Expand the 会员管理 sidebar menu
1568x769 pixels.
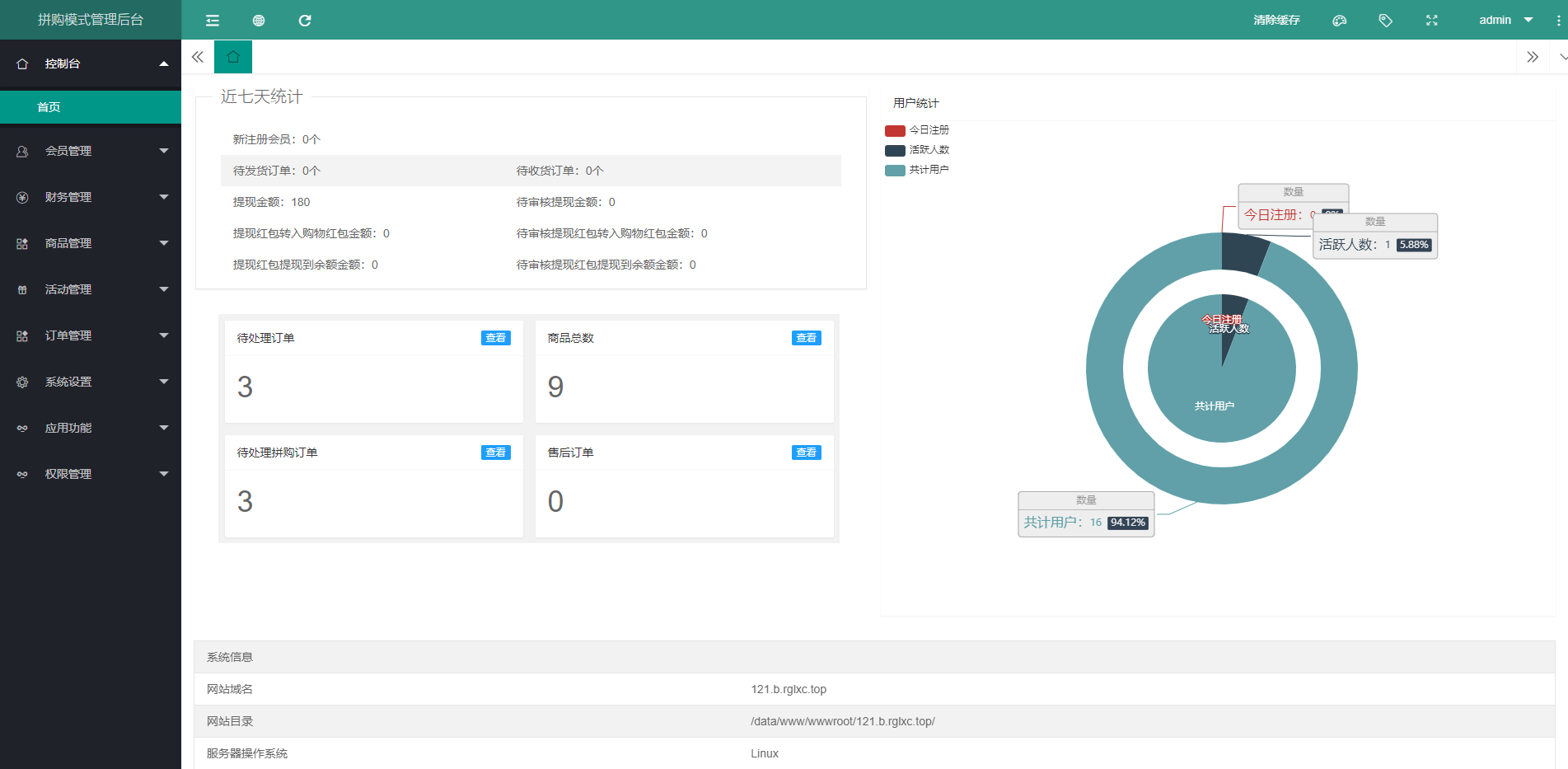(91, 151)
